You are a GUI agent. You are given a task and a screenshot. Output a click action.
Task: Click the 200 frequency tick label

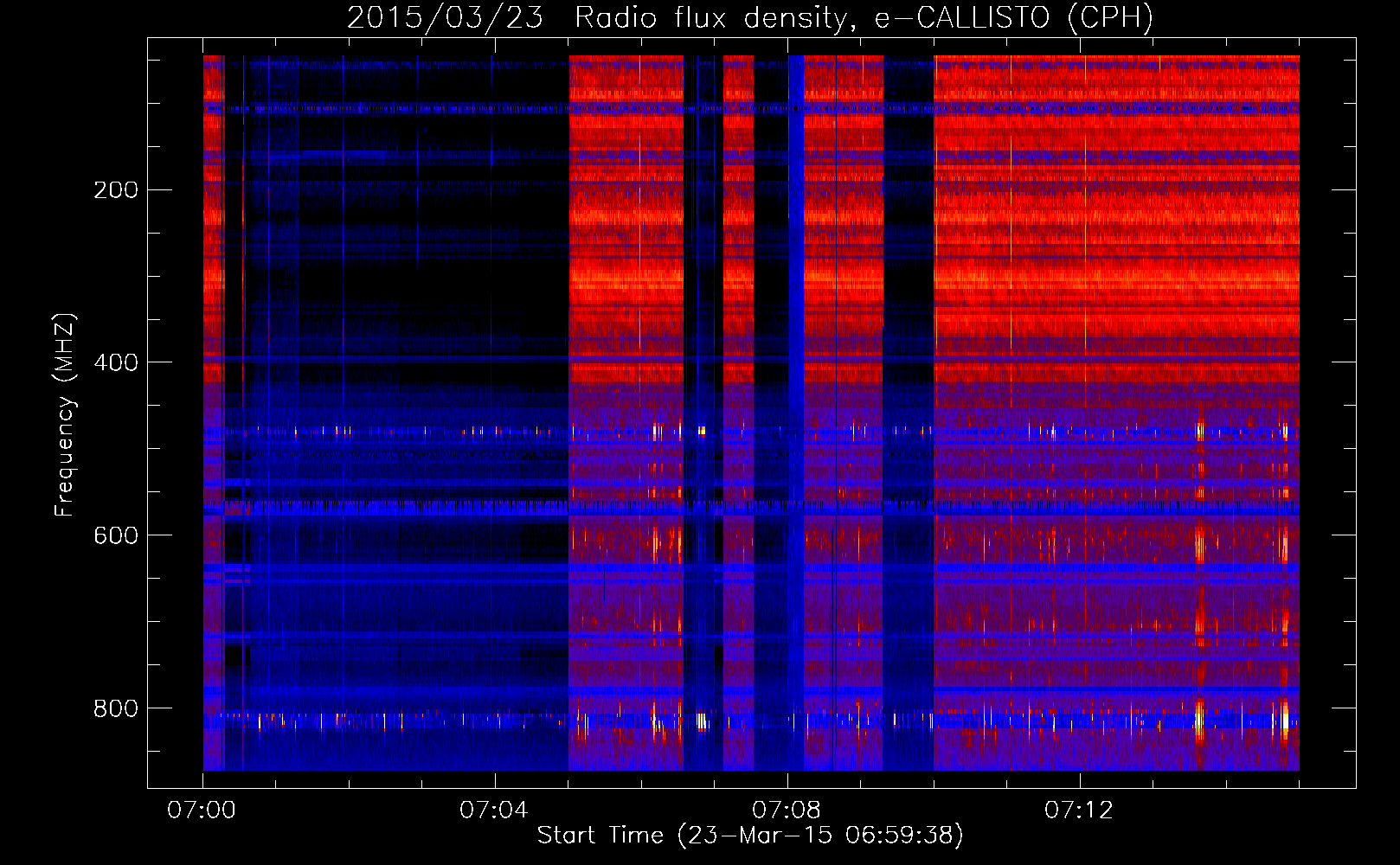tap(116, 190)
